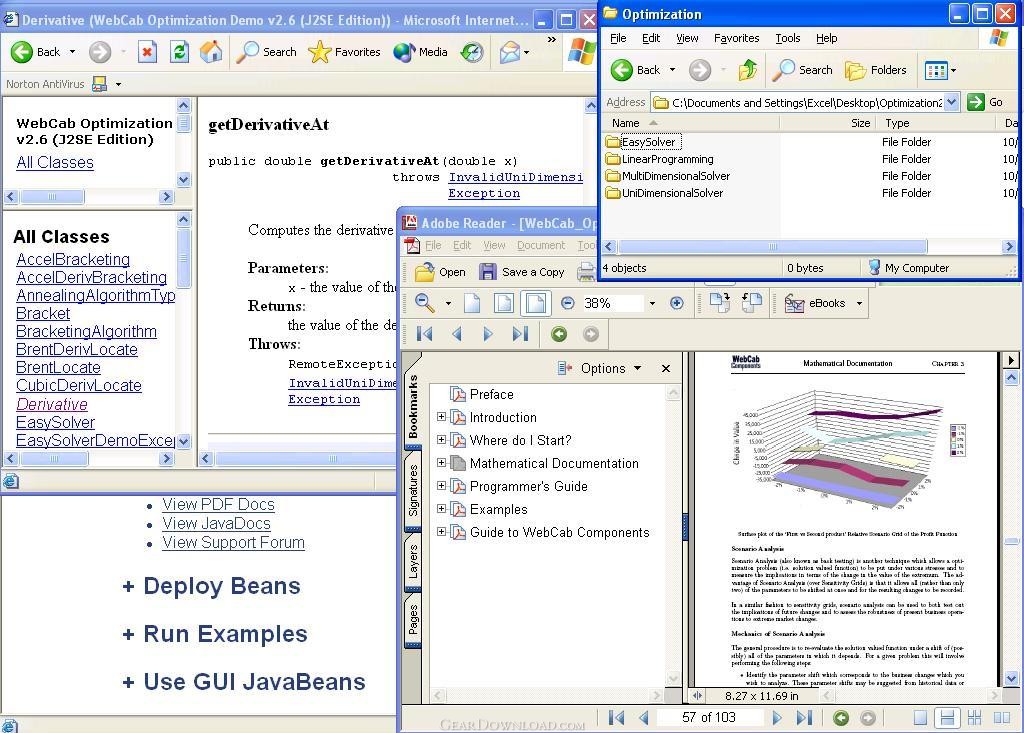Open the eBooks dropdown arrow

click(x=858, y=303)
